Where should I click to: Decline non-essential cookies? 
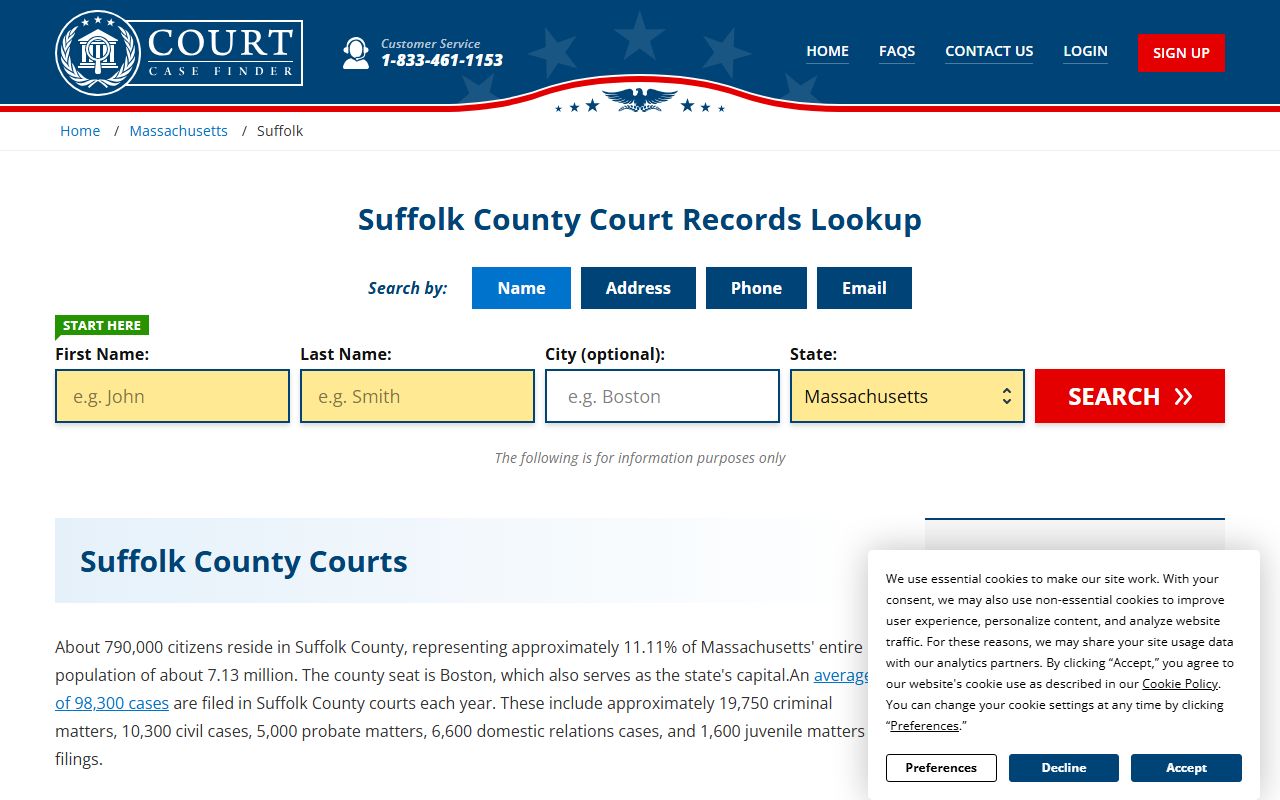tap(1064, 768)
